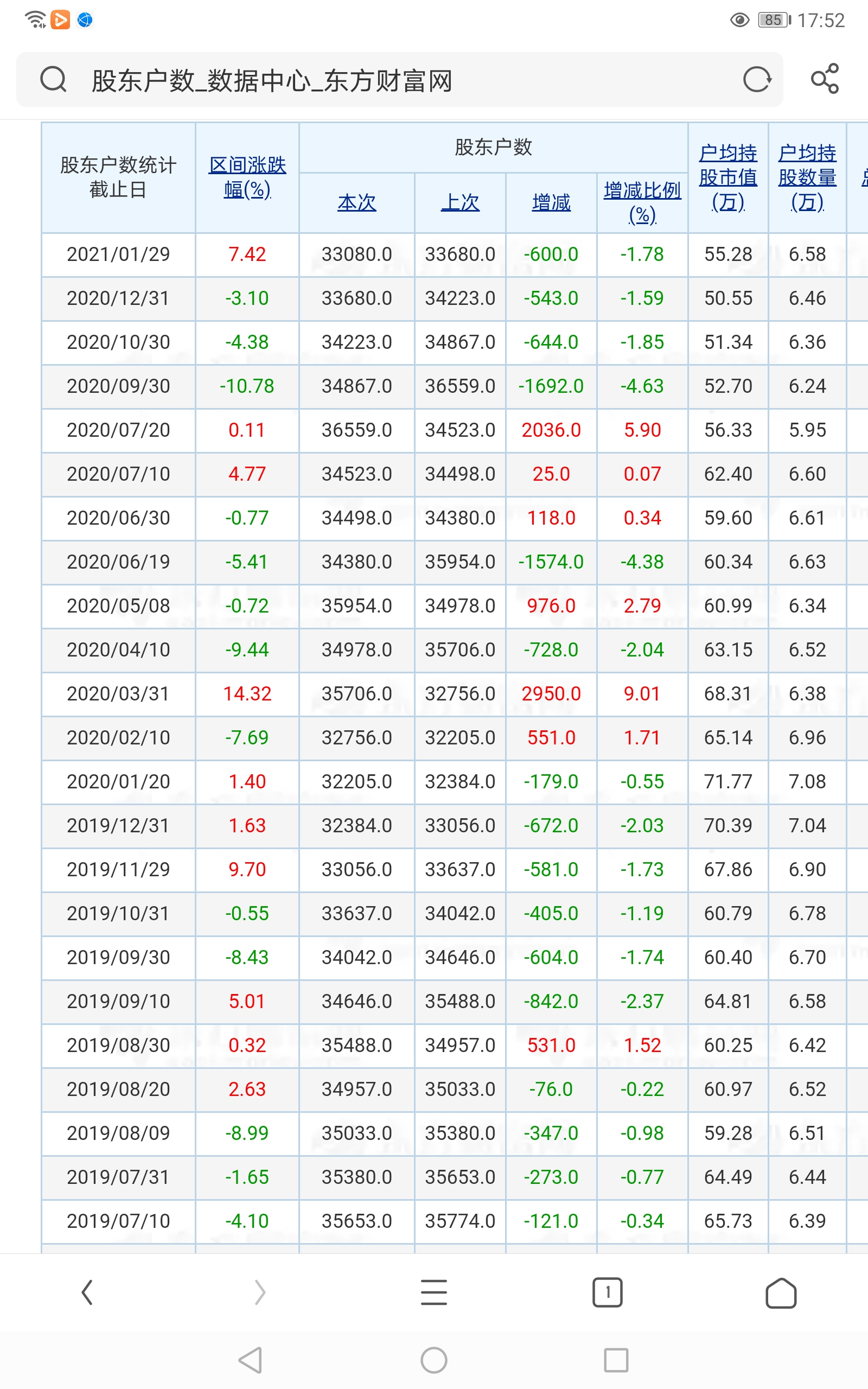The height and width of the screenshot is (1389, 868).
Task: Select date cell 2019/07/10
Action: click(x=118, y=1221)
